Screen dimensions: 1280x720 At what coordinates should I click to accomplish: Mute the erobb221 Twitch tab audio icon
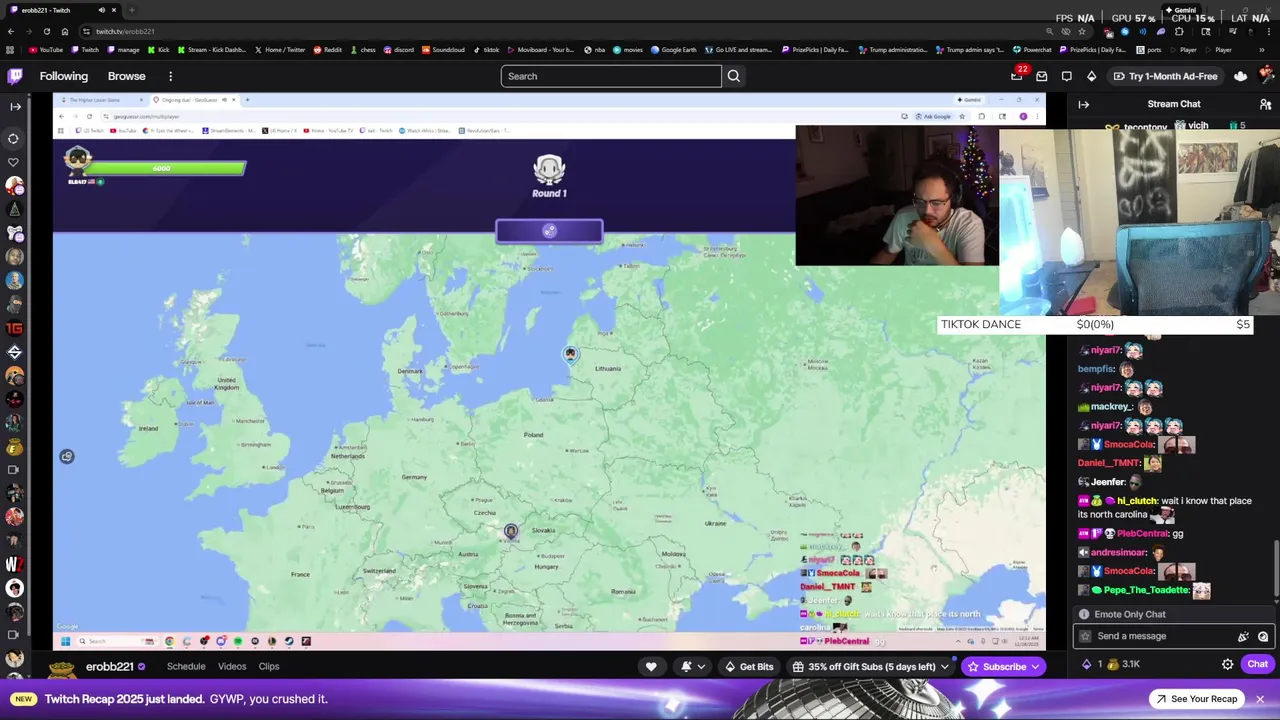tap(102, 10)
